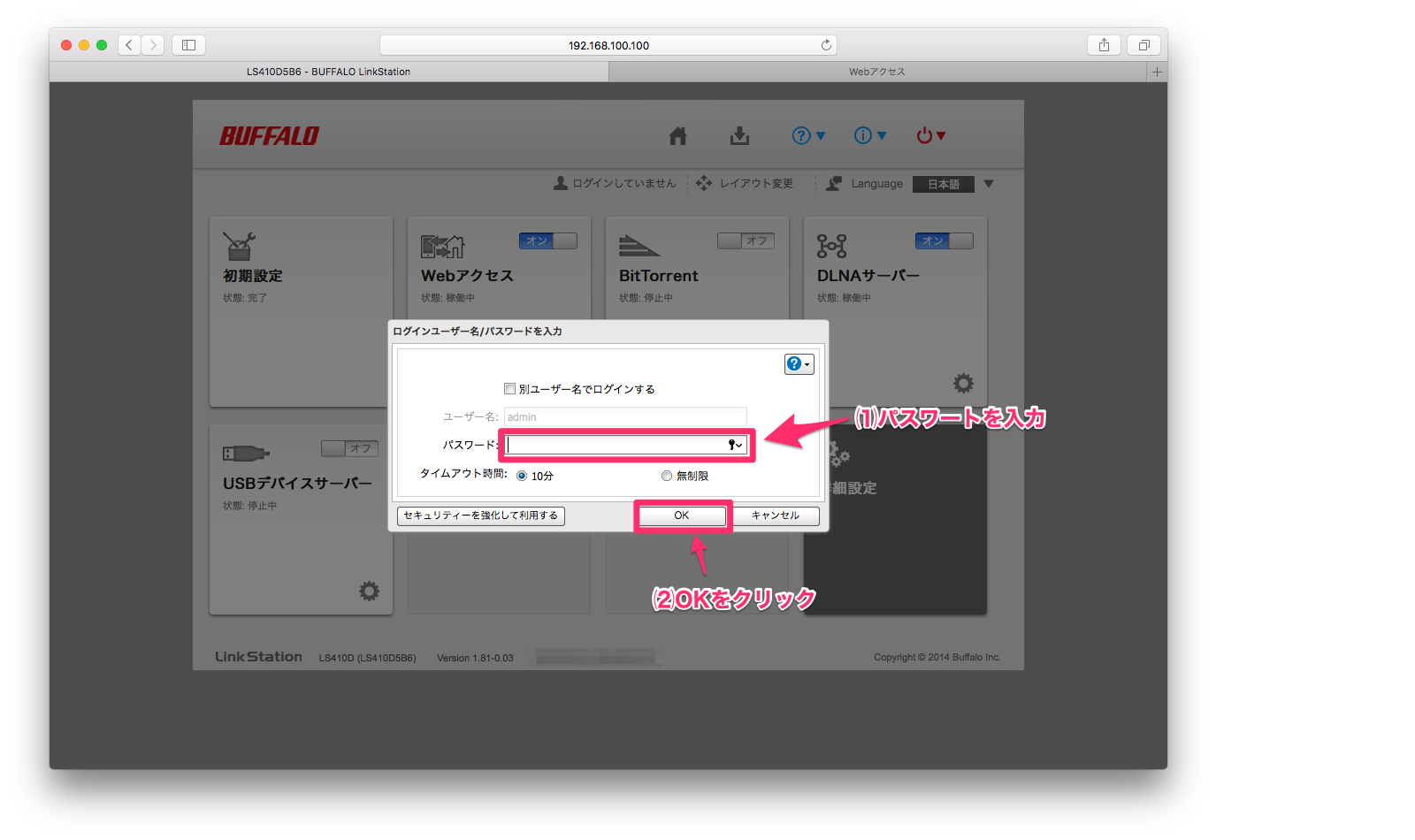The image size is (1415, 840).
Task: Go back in Safari
Action: coord(129,45)
